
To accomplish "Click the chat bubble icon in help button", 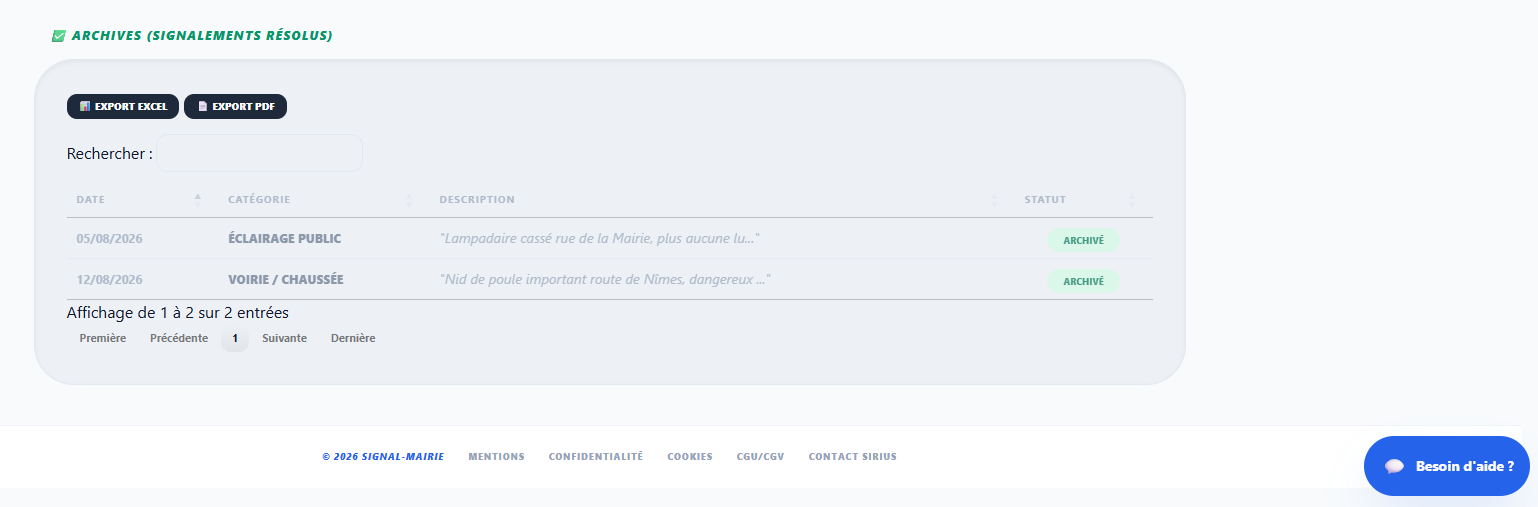I will pyautogui.click(x=1394, y=466).
